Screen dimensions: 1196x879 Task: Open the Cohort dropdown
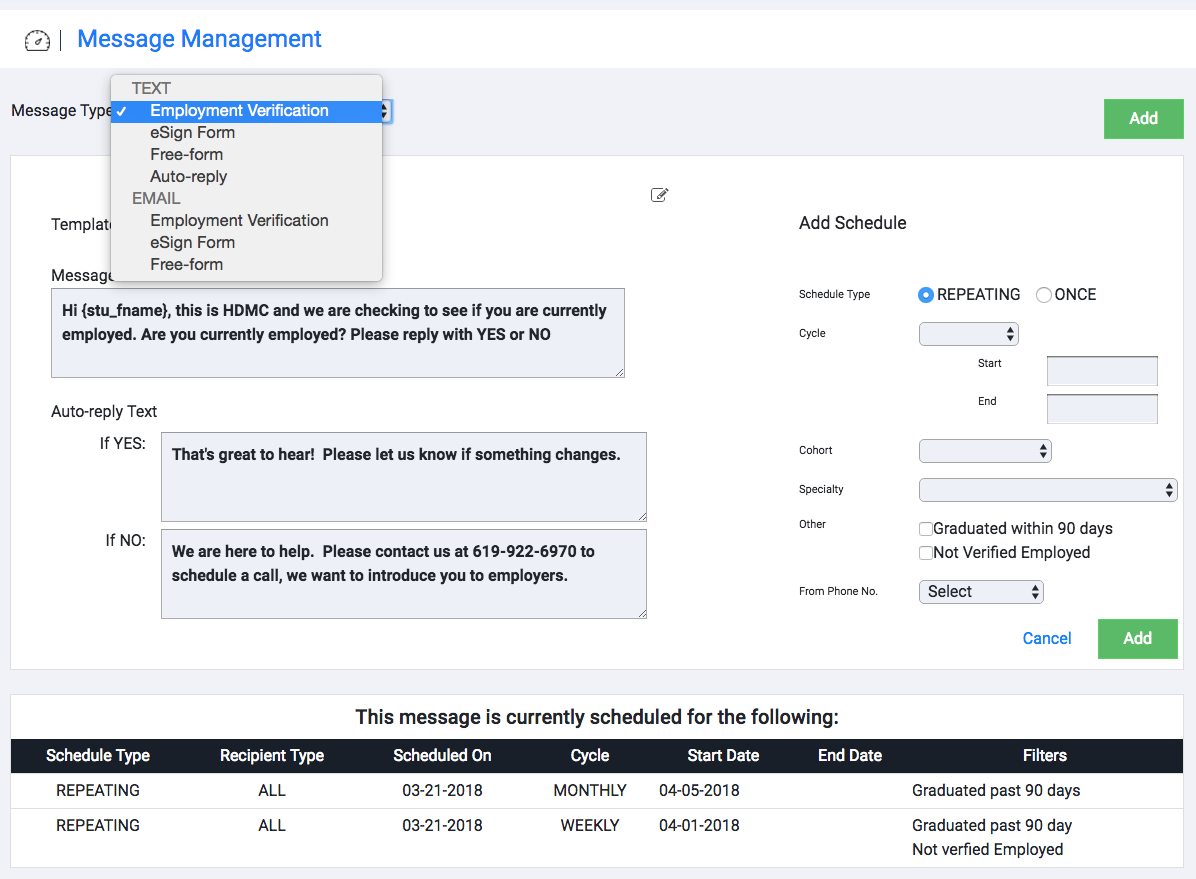pos(985,451)
